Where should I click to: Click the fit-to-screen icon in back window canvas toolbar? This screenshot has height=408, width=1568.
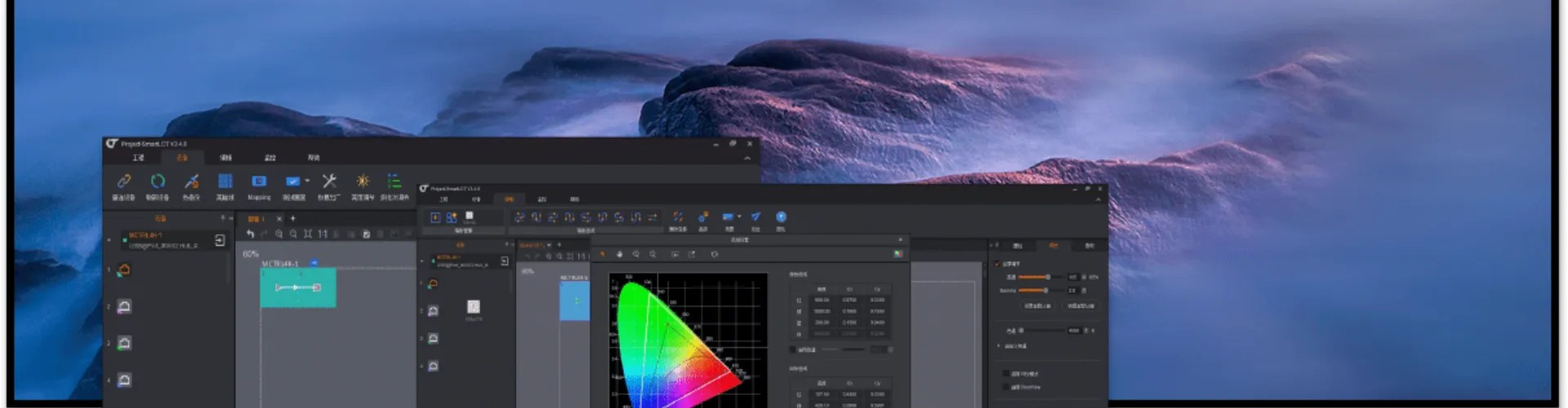pyautogui.click(x=308, y=234)
